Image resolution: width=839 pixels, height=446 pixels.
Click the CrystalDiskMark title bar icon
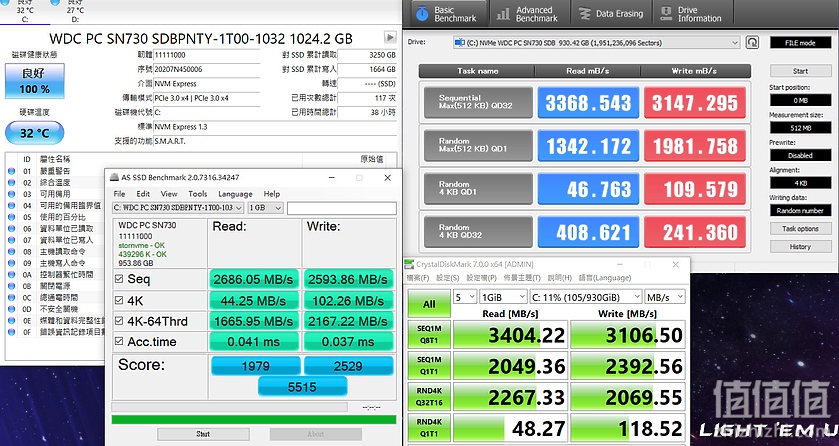409,264
